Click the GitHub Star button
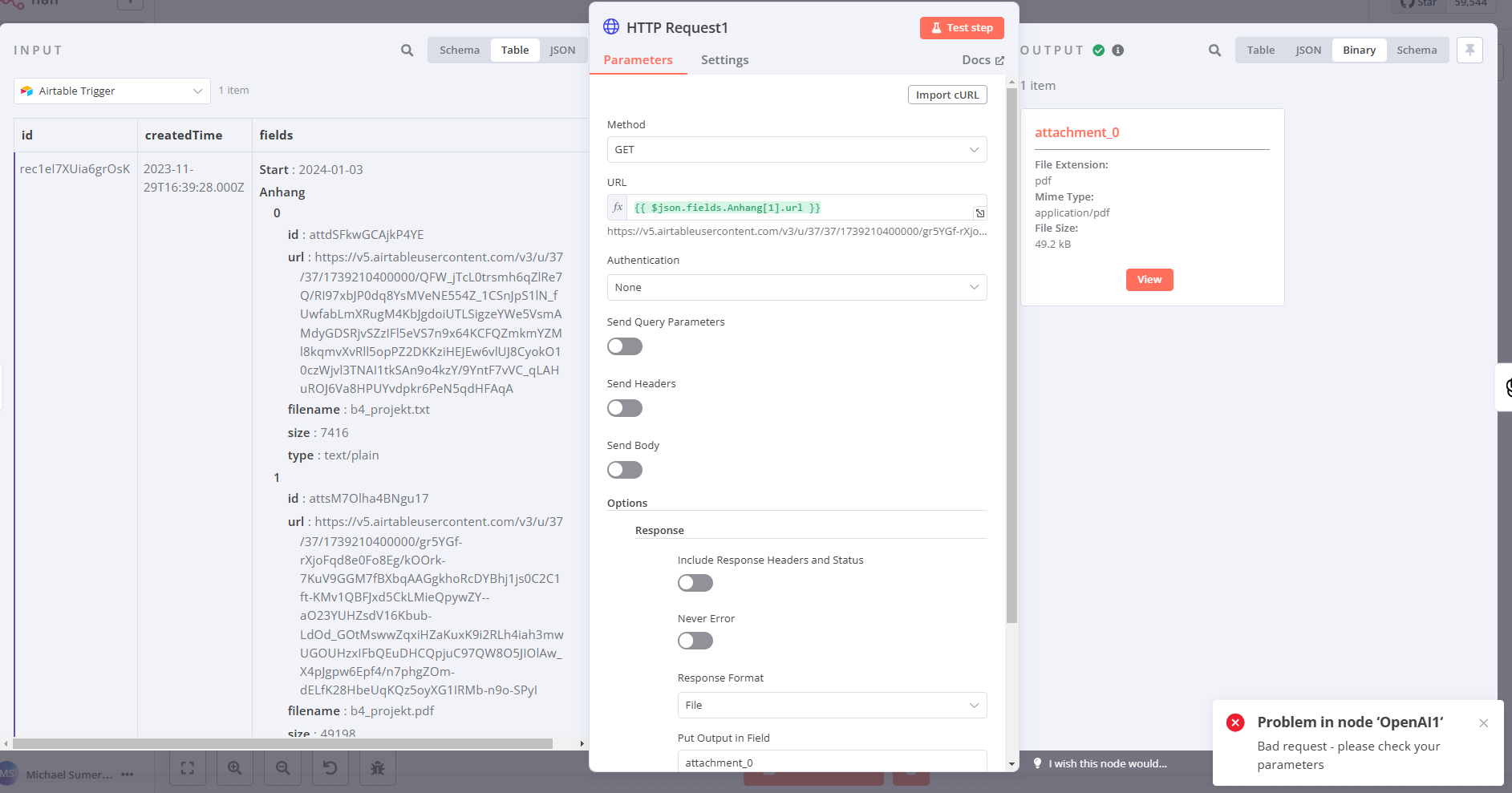 pos(1418,4)
